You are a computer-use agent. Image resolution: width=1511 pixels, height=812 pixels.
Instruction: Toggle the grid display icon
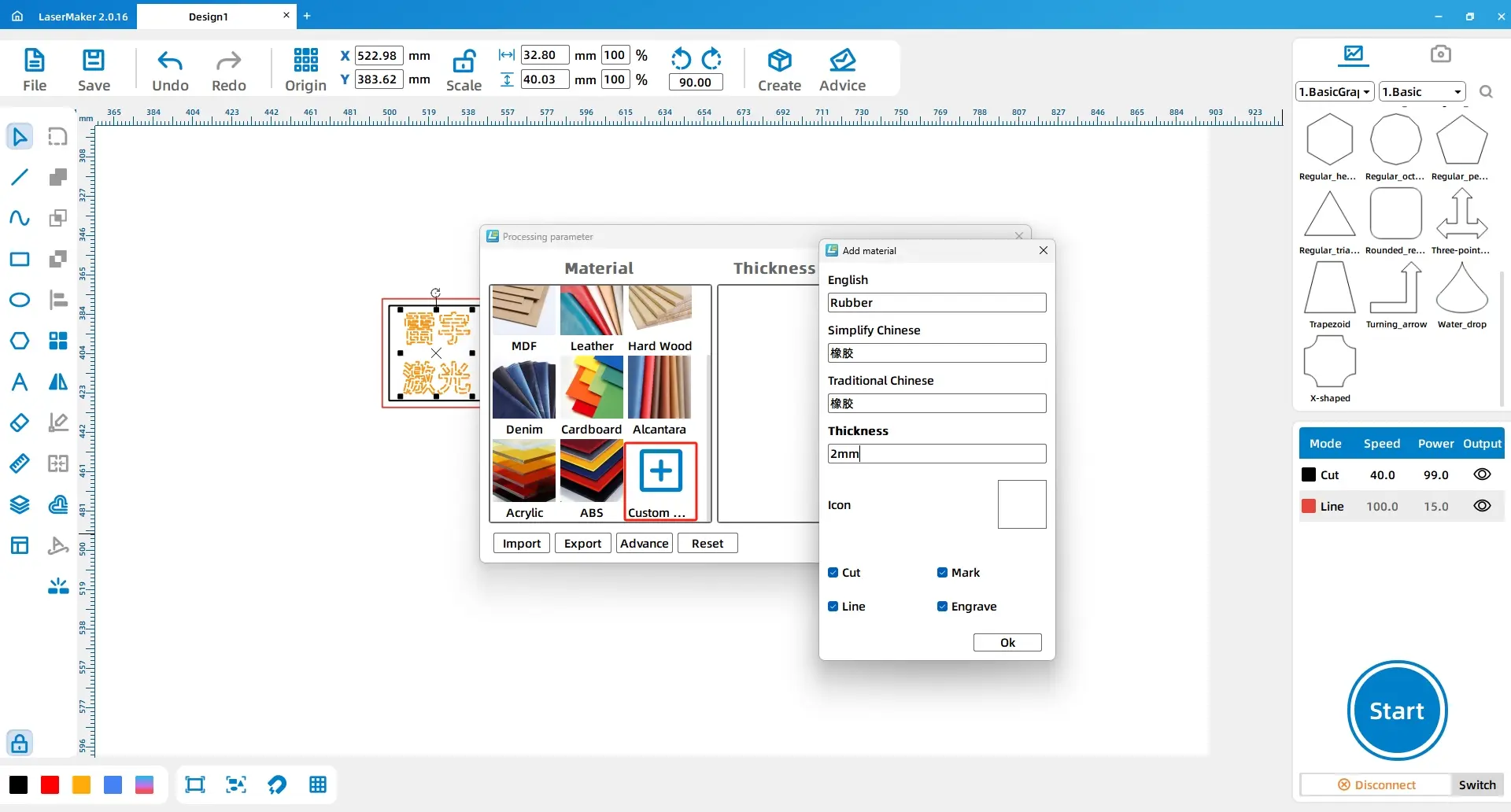(x=318, y=784)
